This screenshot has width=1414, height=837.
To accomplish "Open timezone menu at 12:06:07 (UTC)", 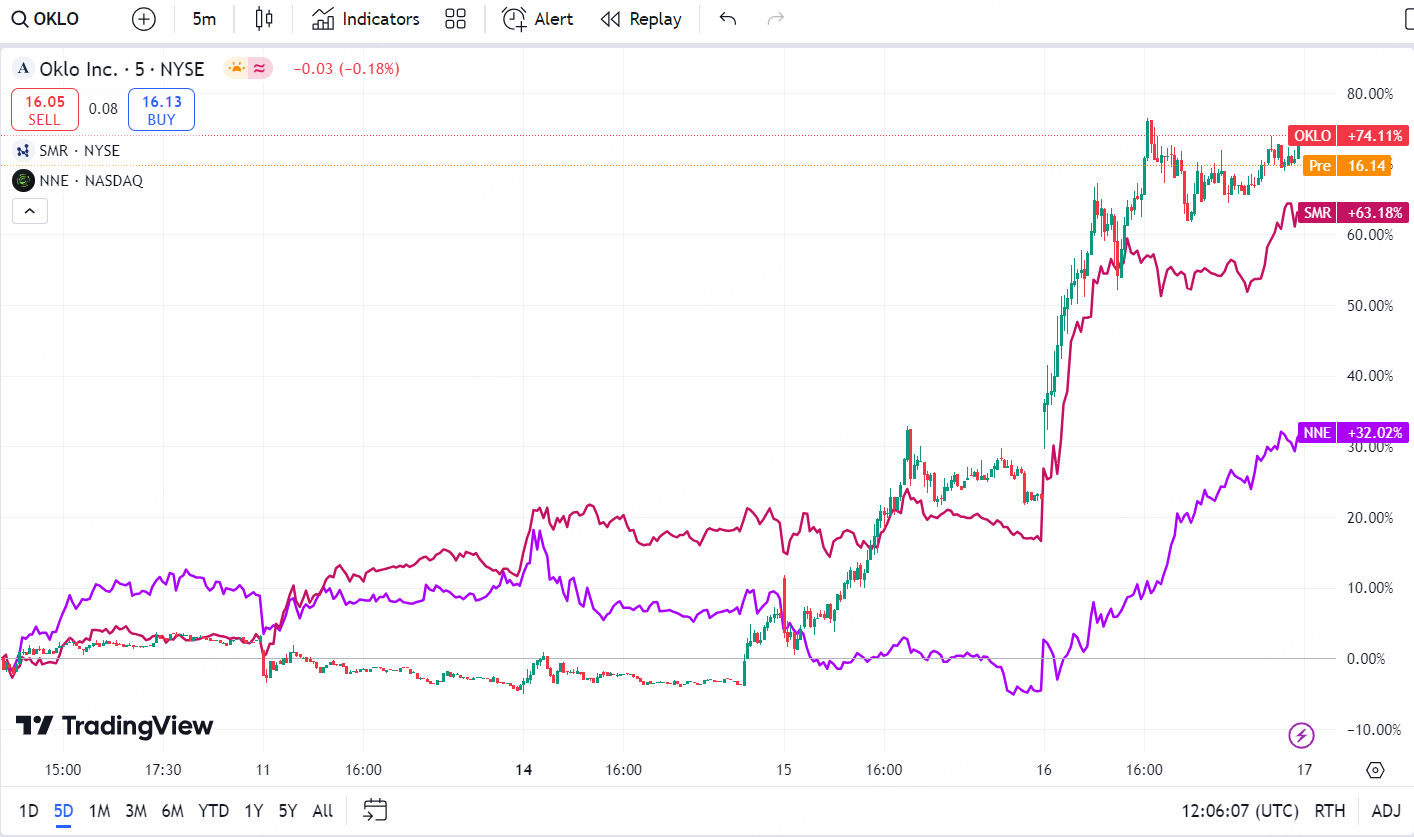I will click(1239, 811).
